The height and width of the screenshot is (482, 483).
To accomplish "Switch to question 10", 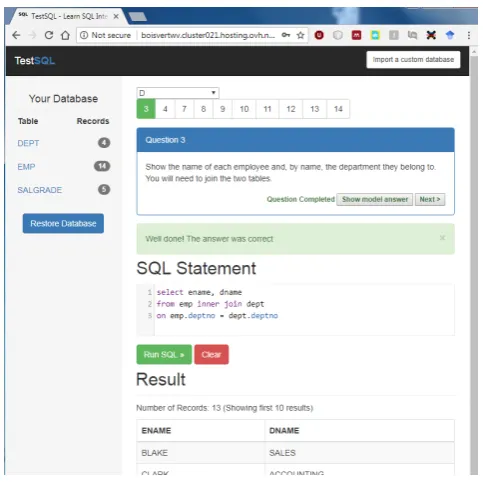I will click(x=244, y=109).
